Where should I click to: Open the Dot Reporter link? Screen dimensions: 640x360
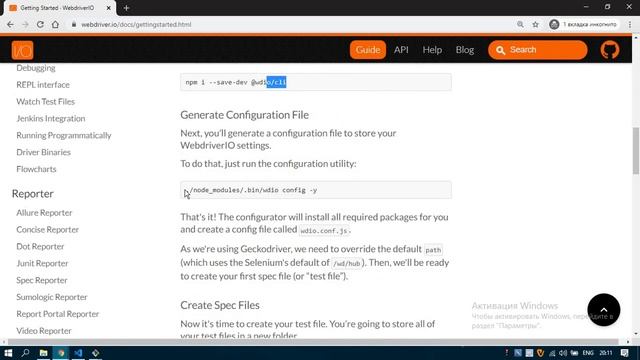point(40,247)
